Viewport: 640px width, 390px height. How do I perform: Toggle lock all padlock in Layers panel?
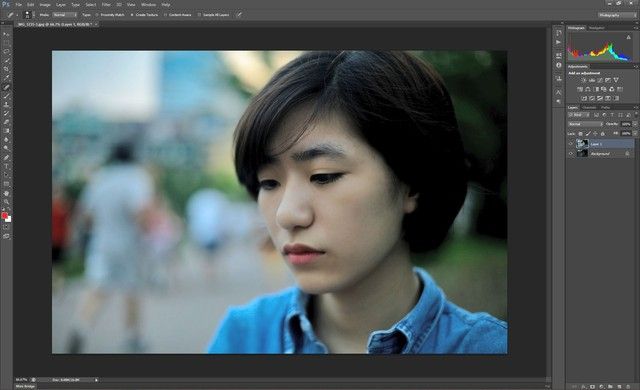603,134
